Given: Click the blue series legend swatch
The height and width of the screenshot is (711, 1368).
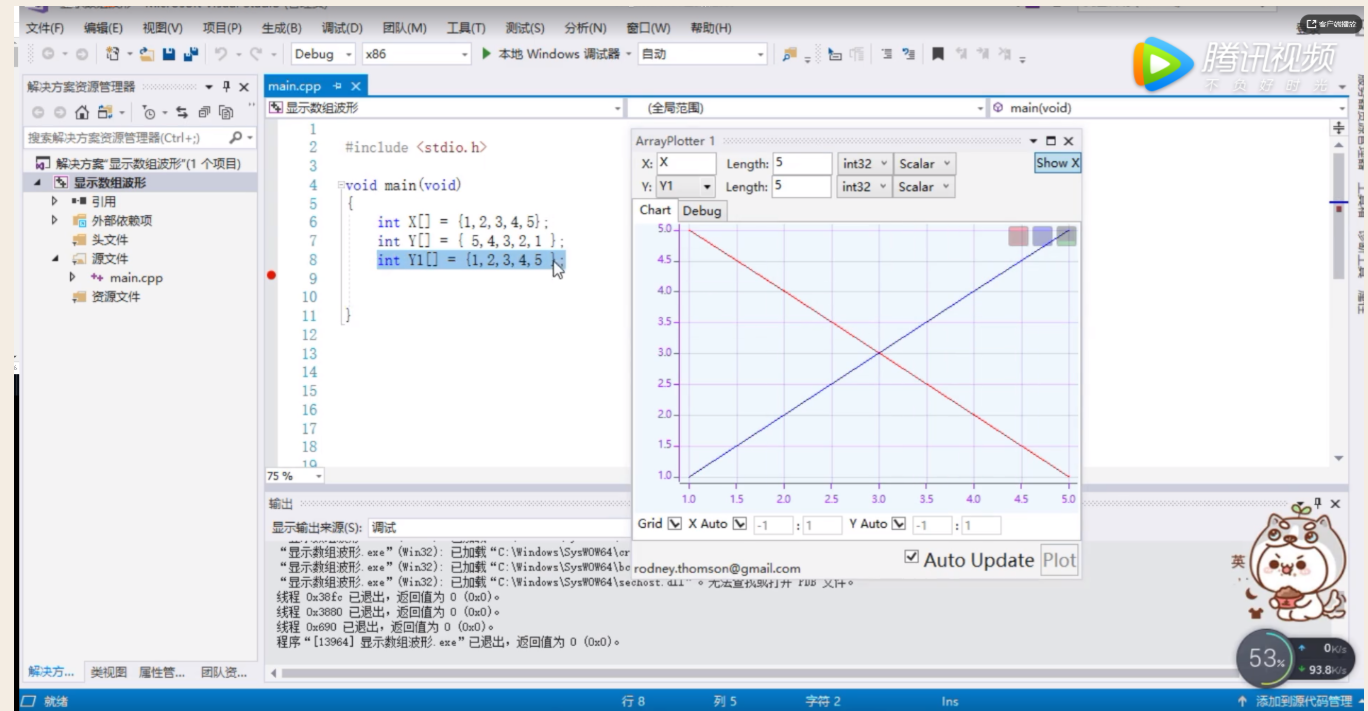Looking at the screenshot, I should (x=1043, y=236).
